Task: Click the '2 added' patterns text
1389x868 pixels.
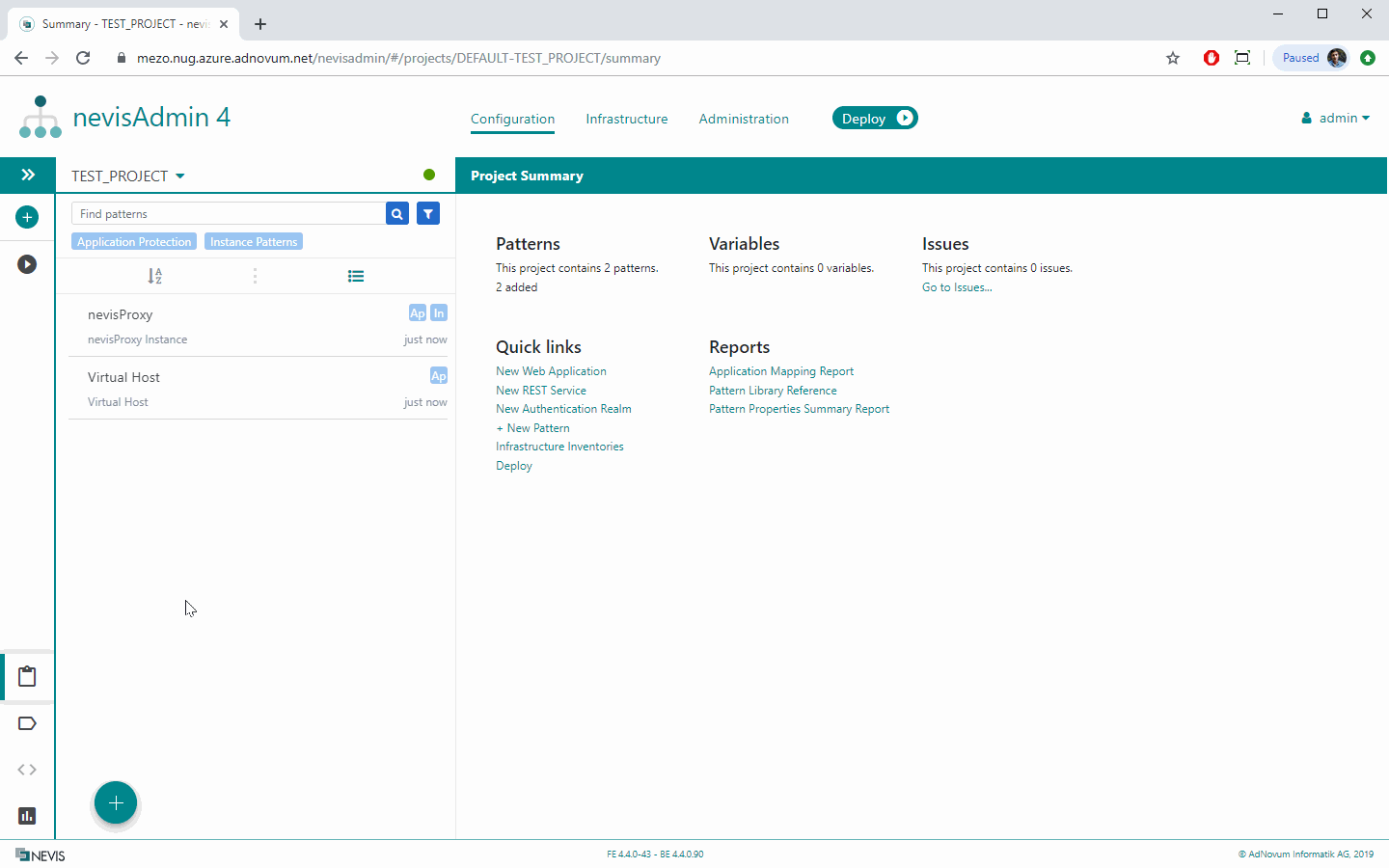Action: click(x=516, y=287)
